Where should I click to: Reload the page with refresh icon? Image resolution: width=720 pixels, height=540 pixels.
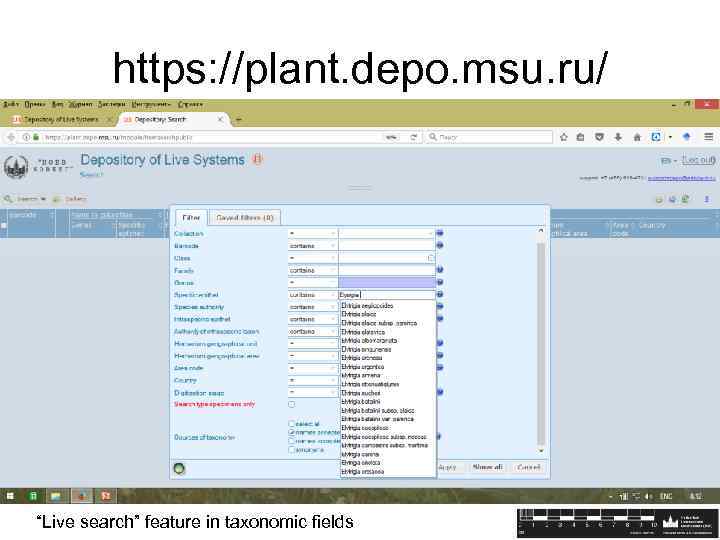coord(414,137)
